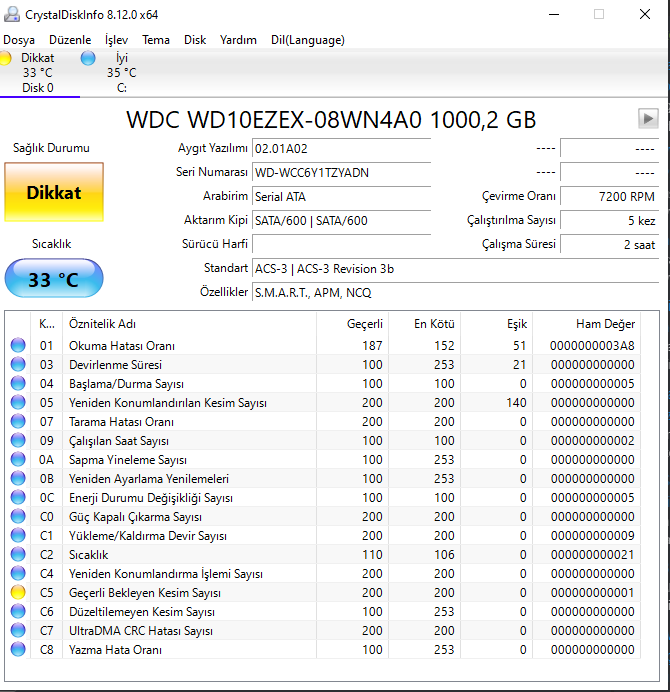Viewport: 670px width, 692px height.
Task: Click the yellow Dikkat health status button
Action: click(x=54, y=192)
